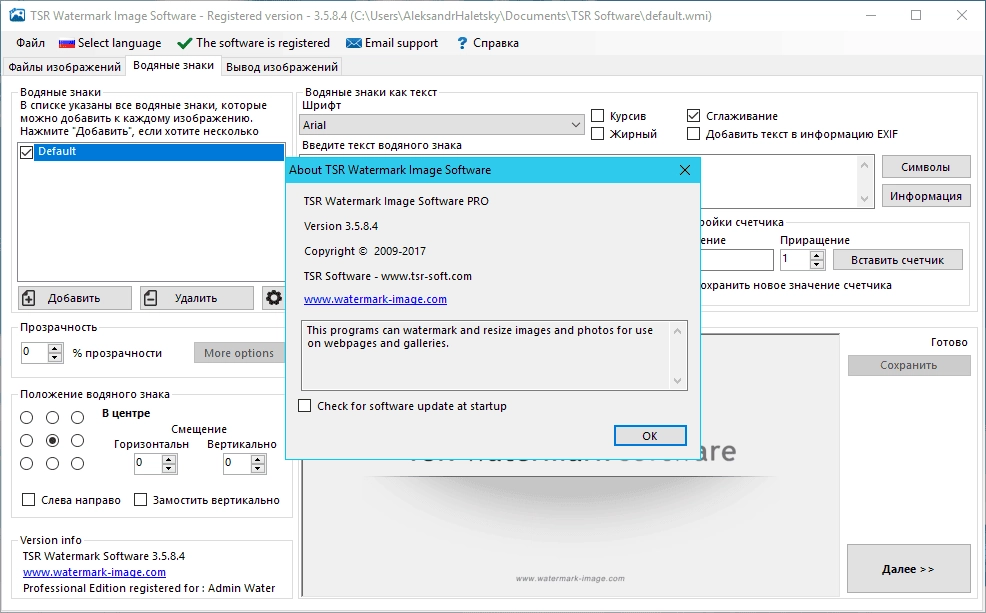The width and height of the screenshot is (986, 613).
Task: Click the Вставить счетчик button
Action: tap(897, 260)
